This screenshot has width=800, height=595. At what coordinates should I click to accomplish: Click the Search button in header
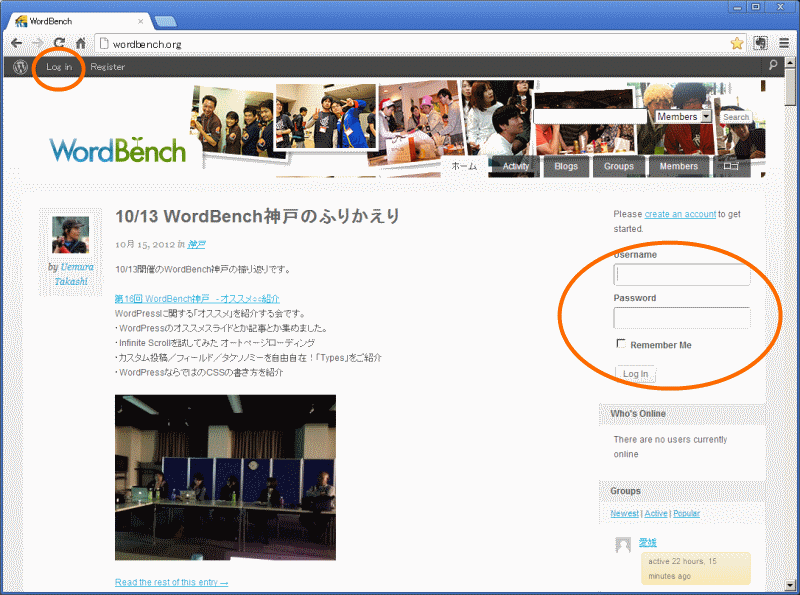coord(736,117)
